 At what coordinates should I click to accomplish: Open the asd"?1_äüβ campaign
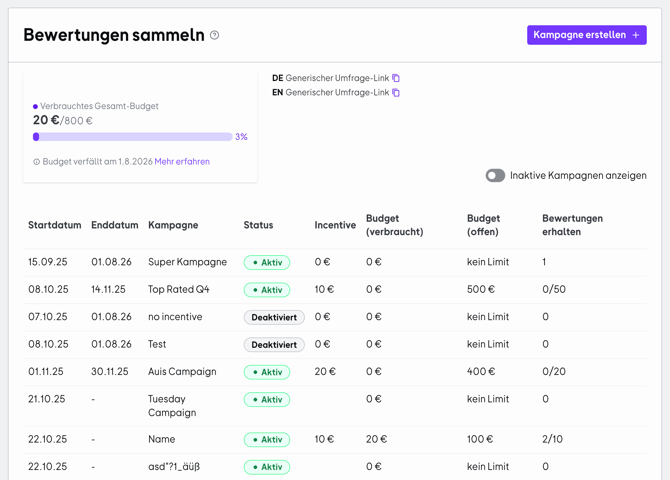pos(174,467)
